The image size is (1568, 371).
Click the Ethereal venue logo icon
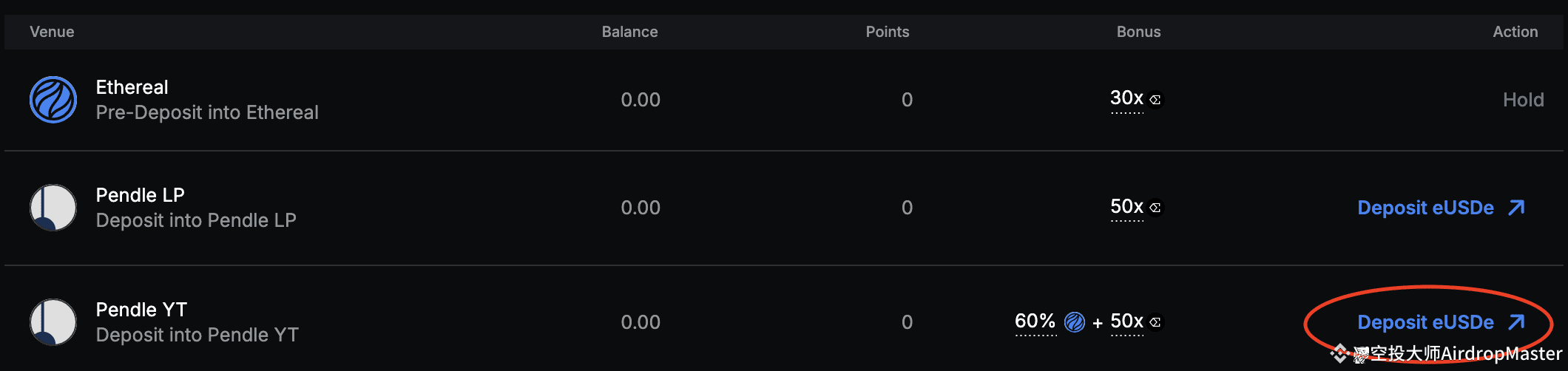coord(53,100)
